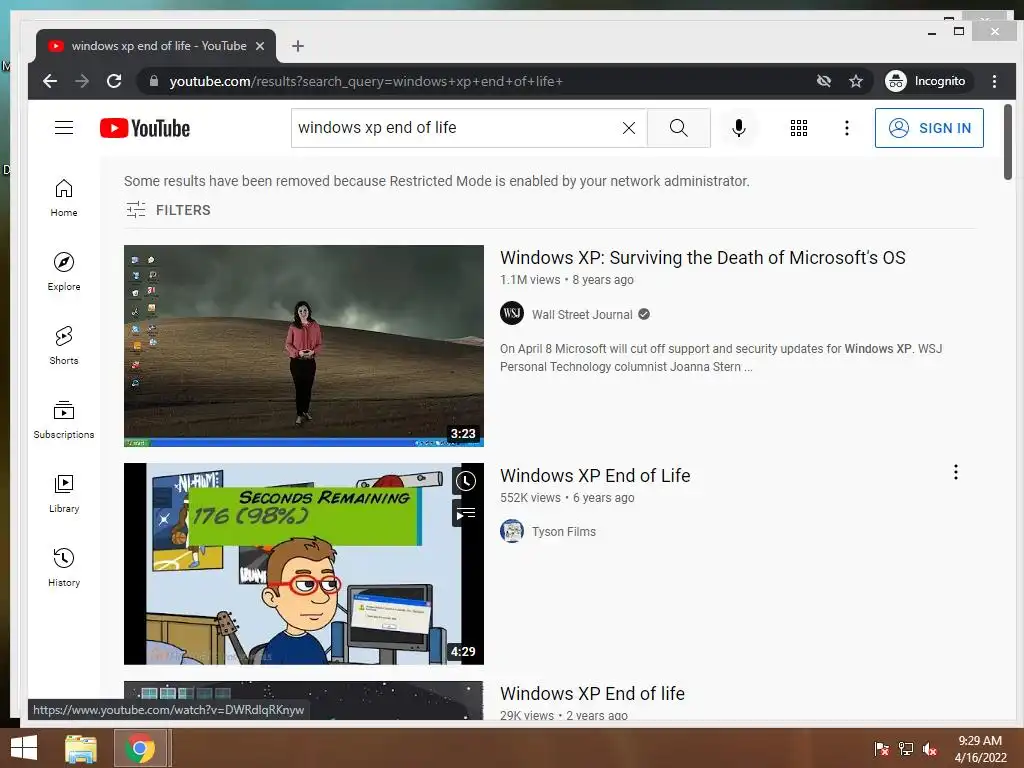This screenshot has width=1024, height=768.
Task: Click the magnifying glass search button
Action: pos(679,128)
